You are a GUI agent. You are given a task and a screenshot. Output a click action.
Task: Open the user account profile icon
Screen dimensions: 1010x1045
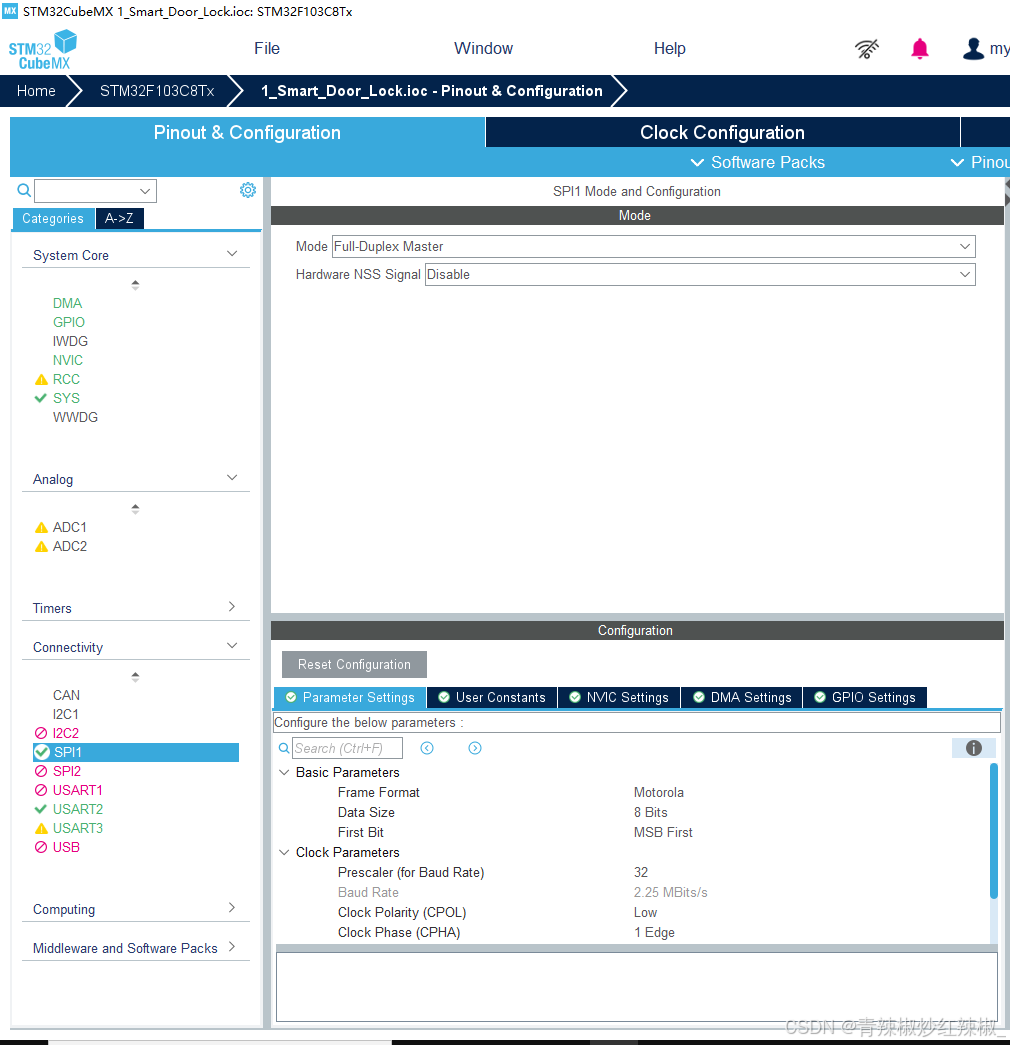pos(973,49)
